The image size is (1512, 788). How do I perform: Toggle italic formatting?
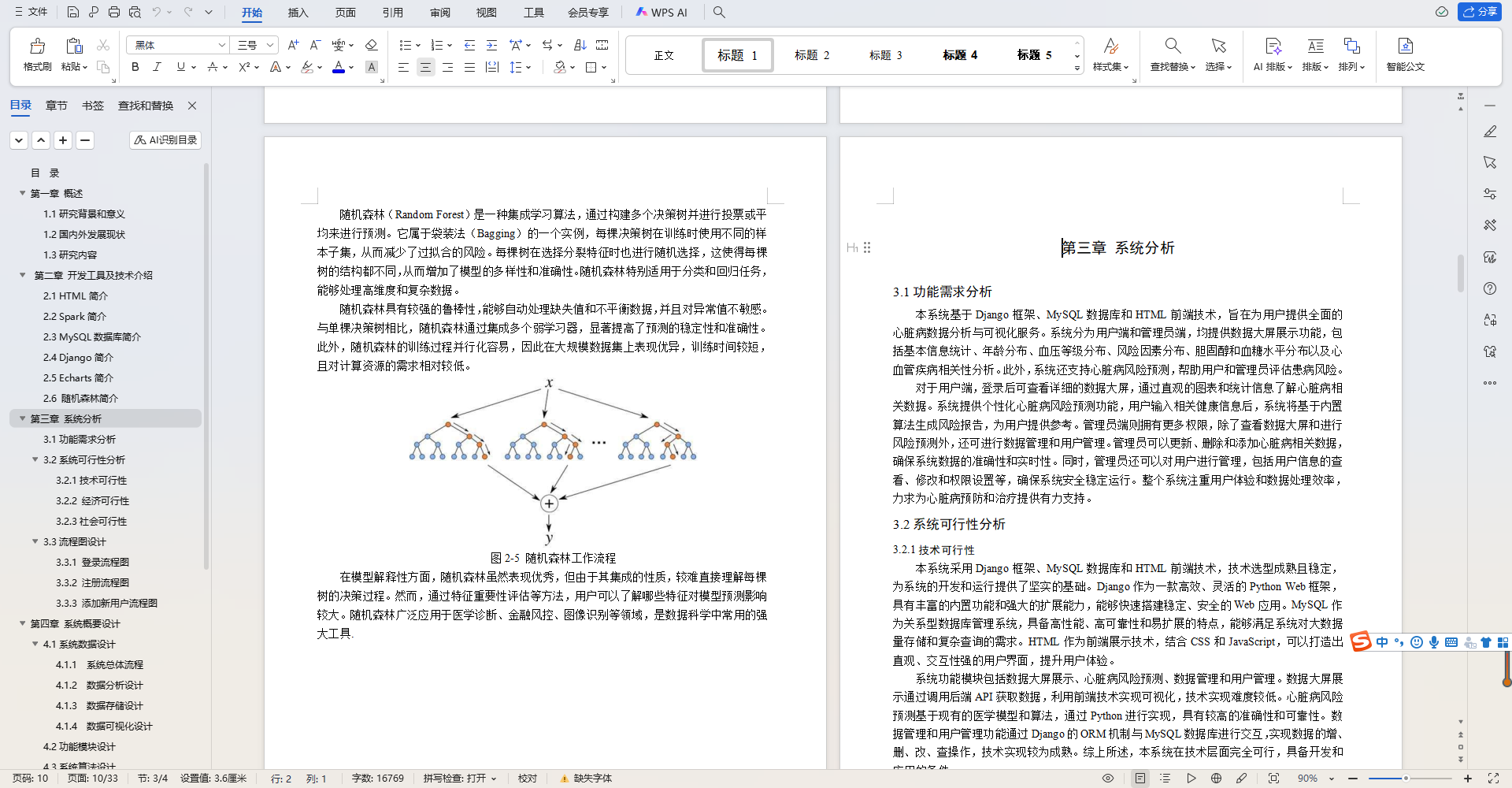(x=157, y=67)
